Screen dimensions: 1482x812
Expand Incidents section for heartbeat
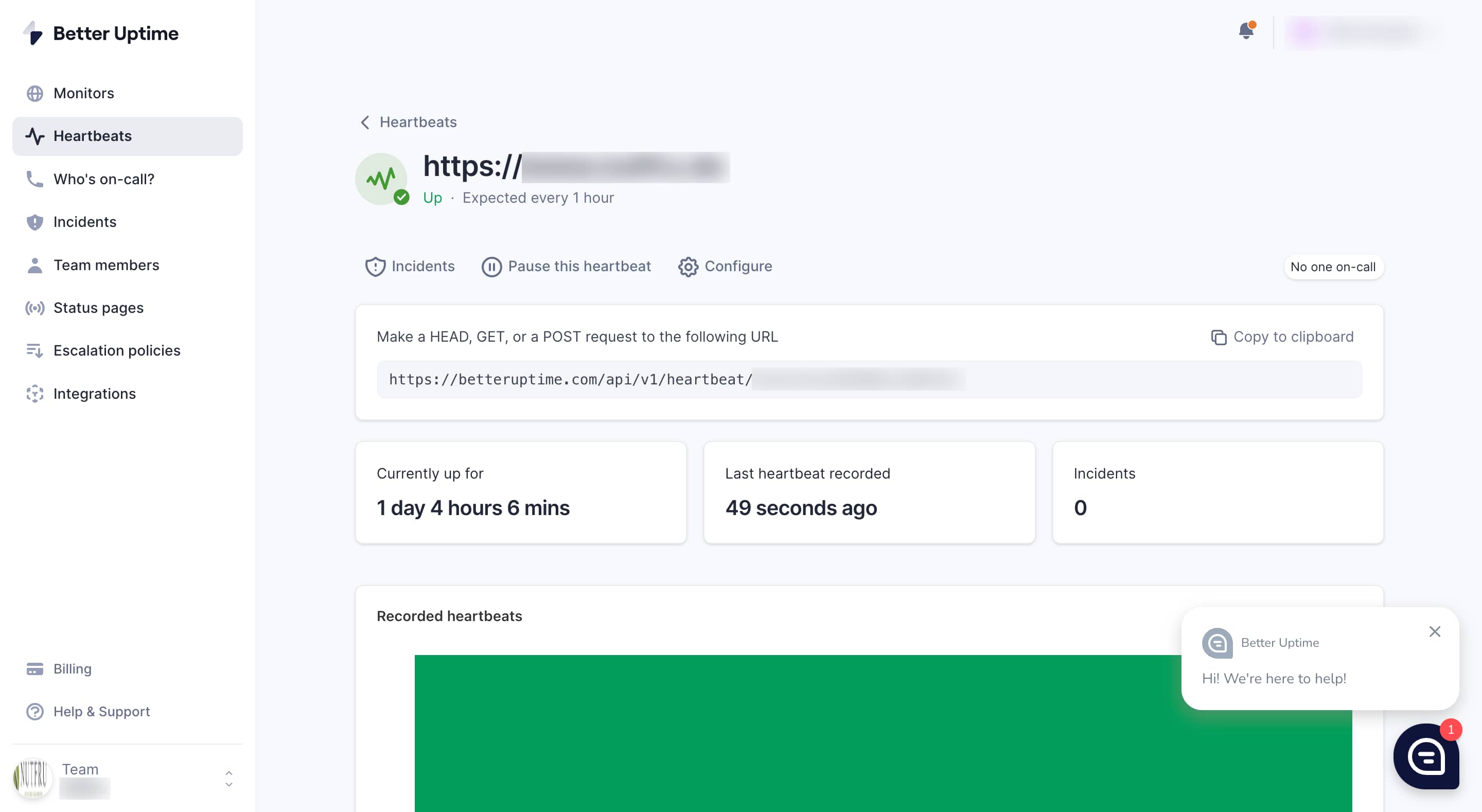411,266
